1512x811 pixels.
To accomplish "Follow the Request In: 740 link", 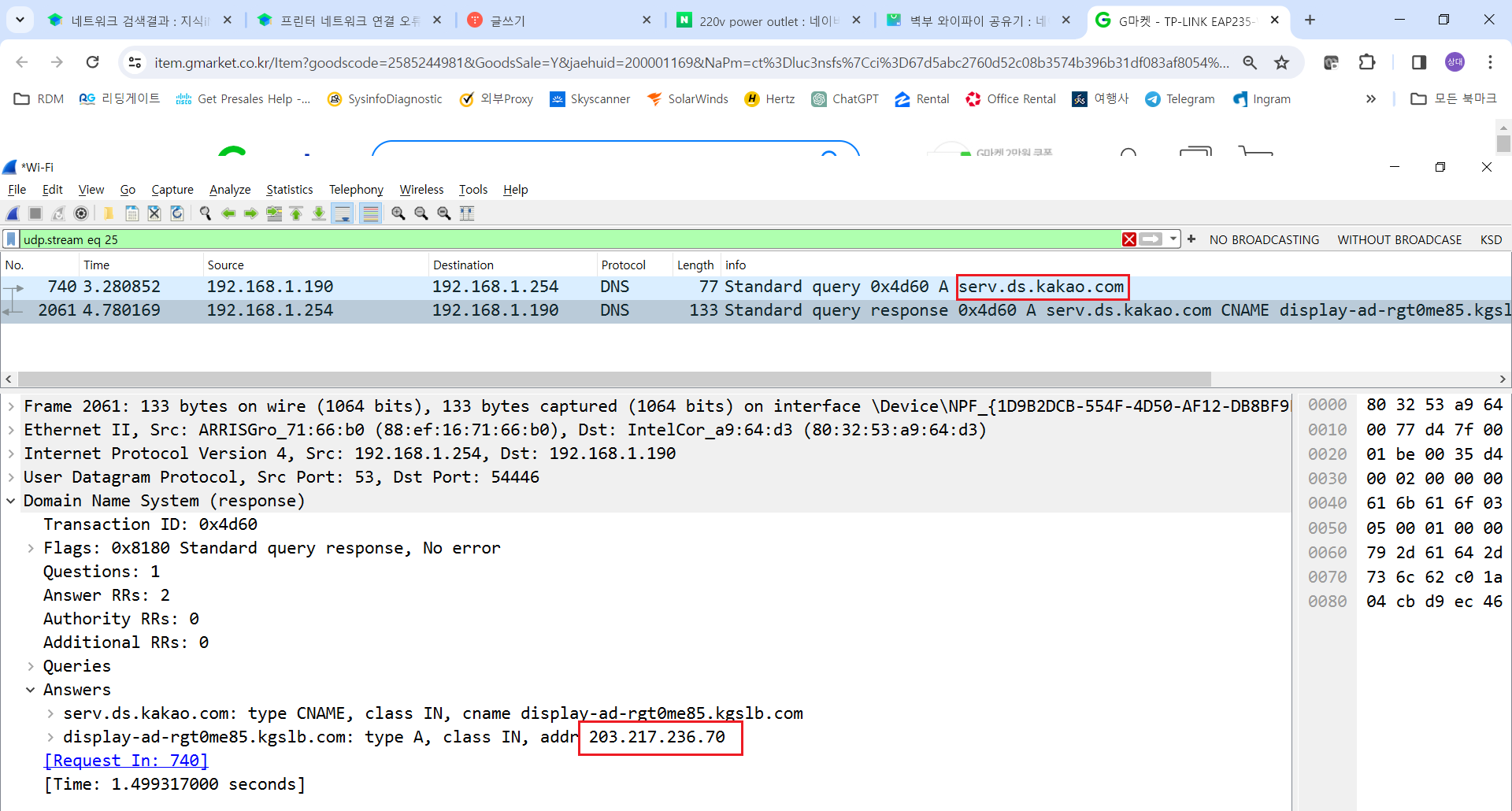I will click(126, 761).
